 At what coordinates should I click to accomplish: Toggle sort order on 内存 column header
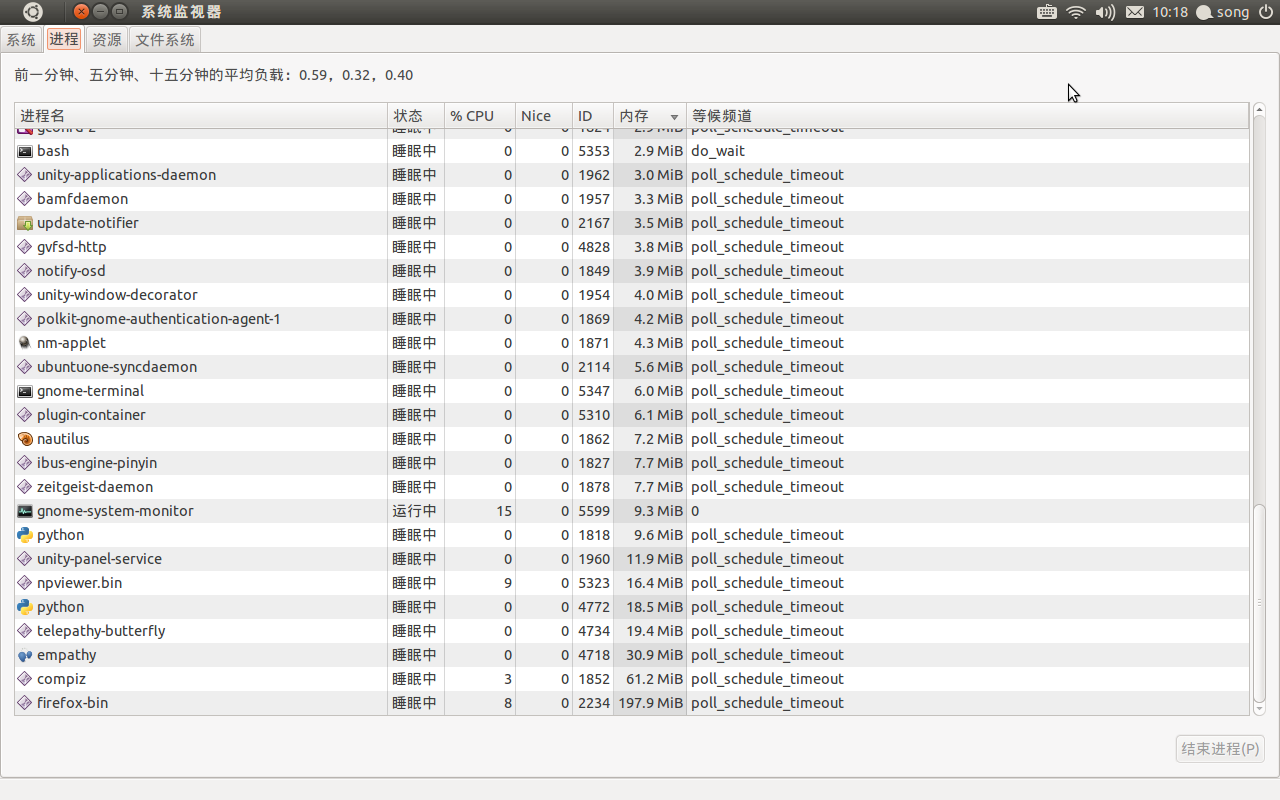click(x=650, y=116)
